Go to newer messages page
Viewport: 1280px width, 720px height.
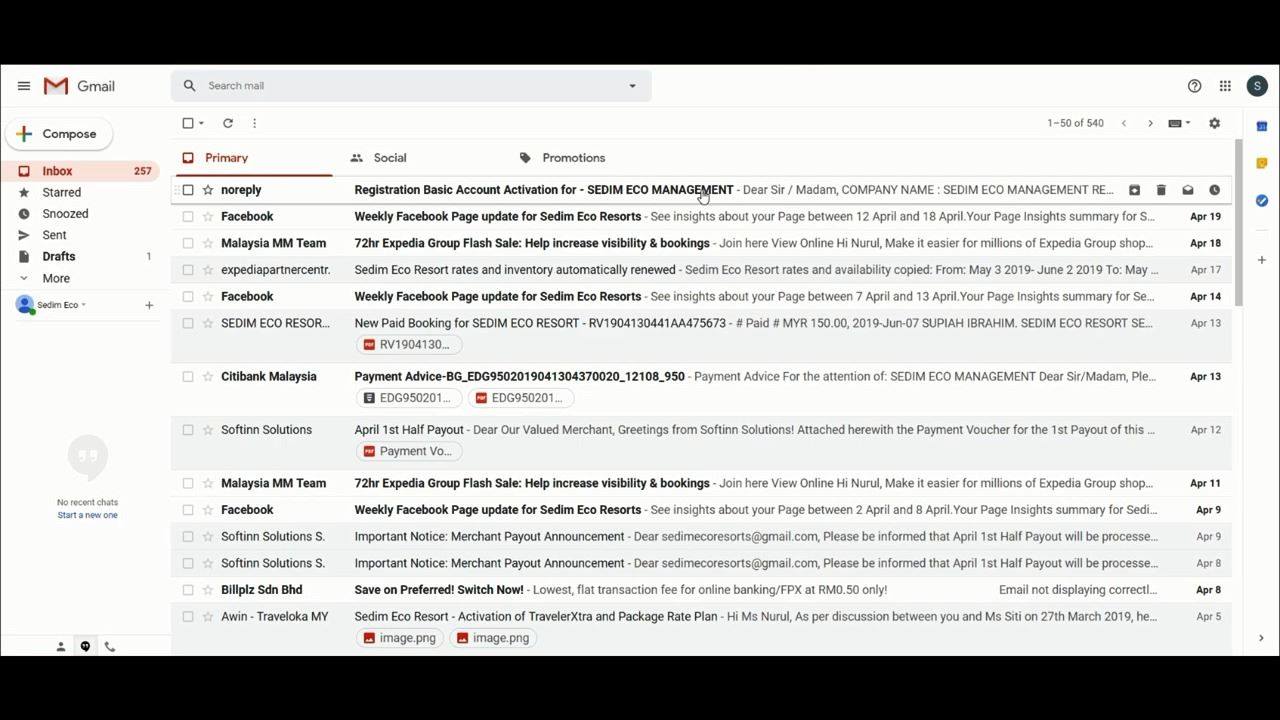coord(1124,123)
